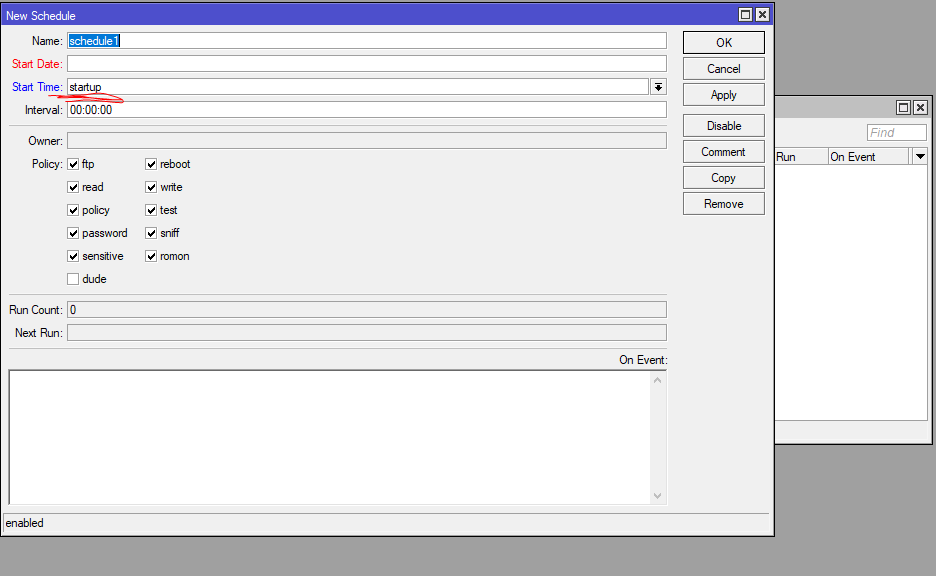Viewport: 936px width, 576px height.
Task: Click the New Schedule title bar text
Action: (41, 16)
